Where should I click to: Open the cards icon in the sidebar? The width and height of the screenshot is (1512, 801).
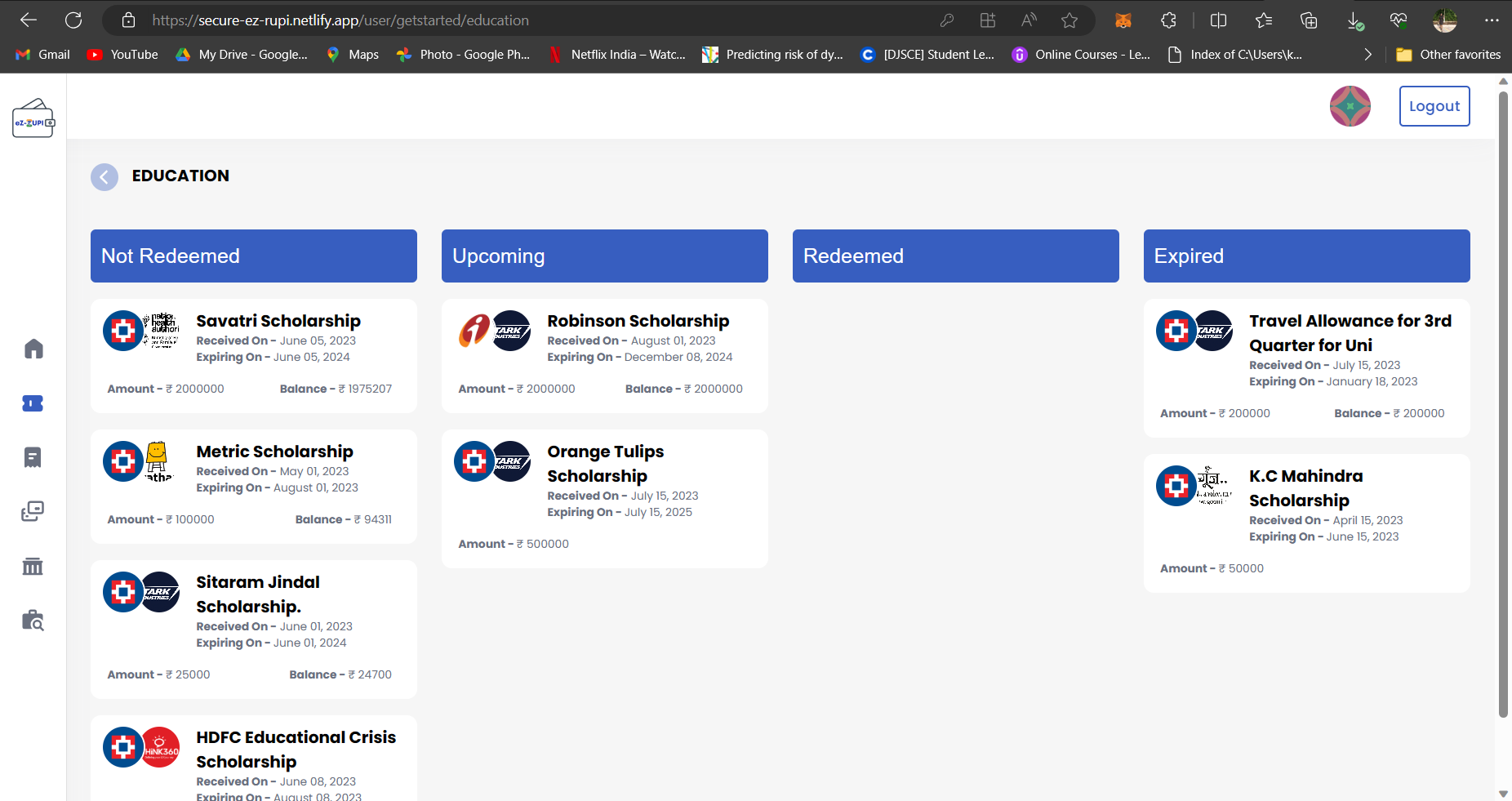[33, 512]
